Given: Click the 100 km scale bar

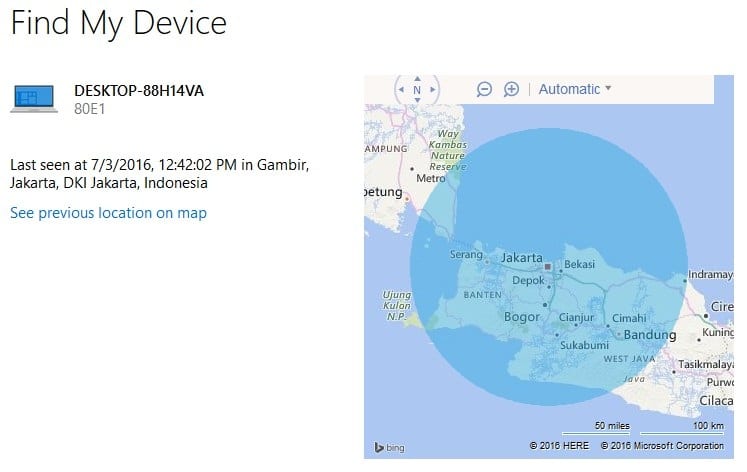Looking at the screenshot, I should click(682, 428).
